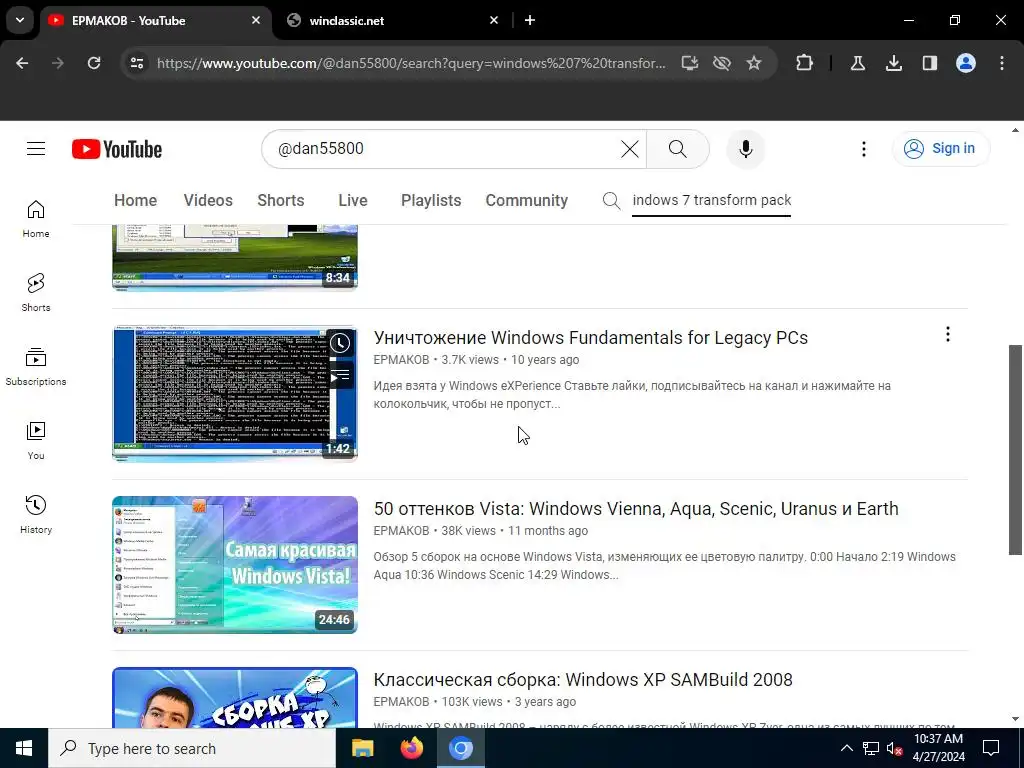This screenshot has height=768, width=1024.
Task: Click the crossed-out eye icon in address bar
Action: point(722,63)
